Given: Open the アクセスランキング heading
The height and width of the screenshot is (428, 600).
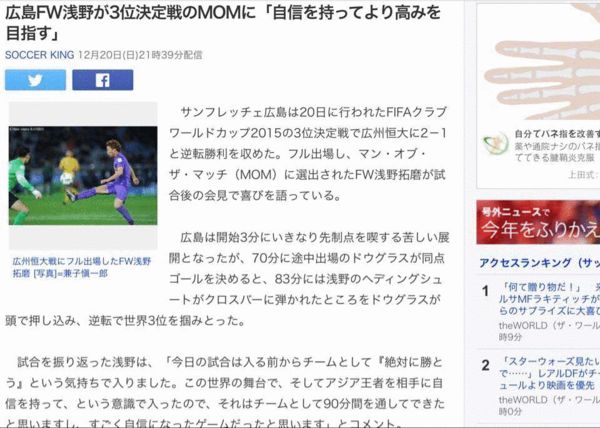Looking at the screenshot, I should point(540,263).
